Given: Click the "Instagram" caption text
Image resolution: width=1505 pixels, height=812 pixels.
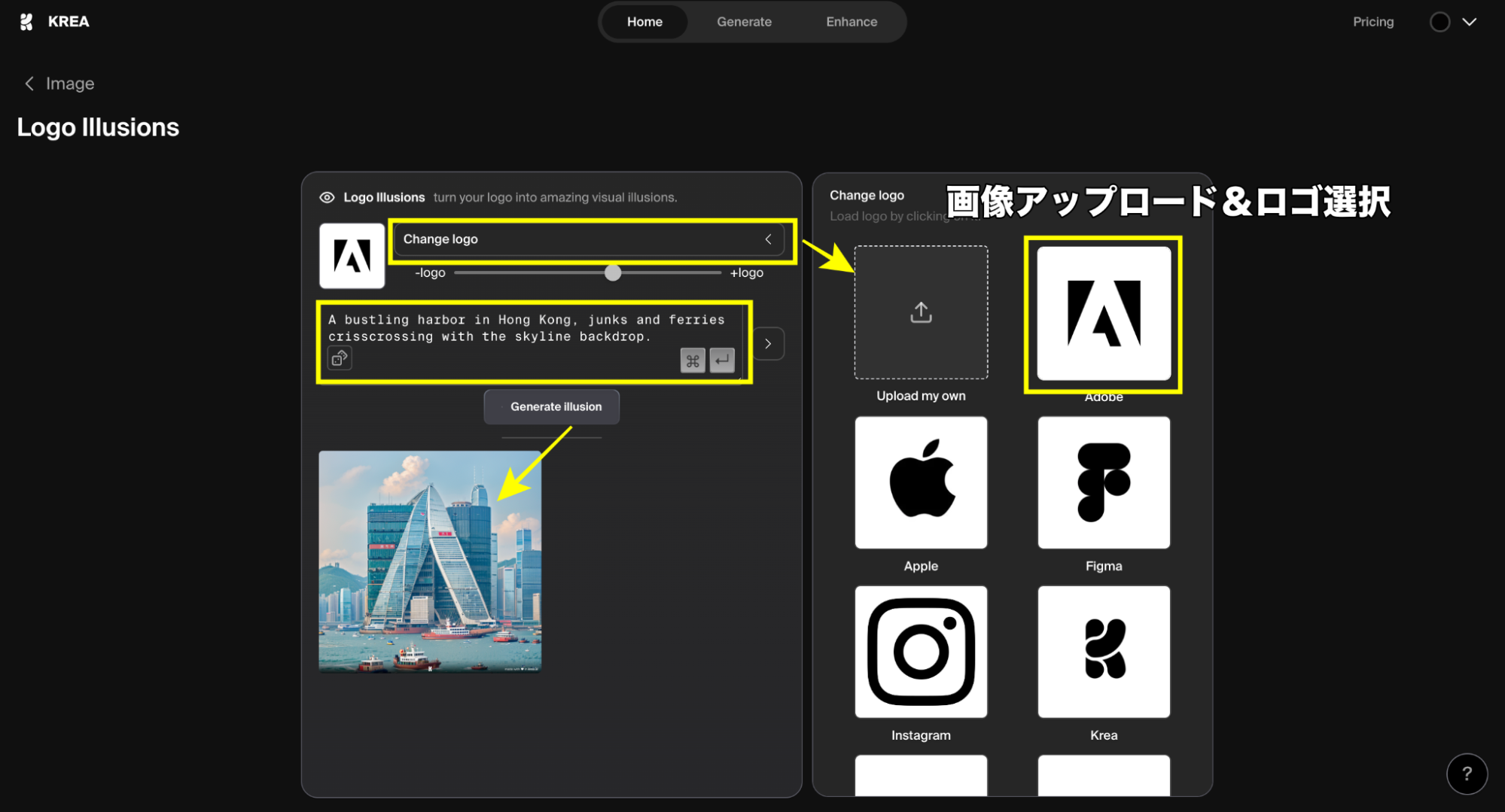Looking at the screenshot, I should coord(921,735).
